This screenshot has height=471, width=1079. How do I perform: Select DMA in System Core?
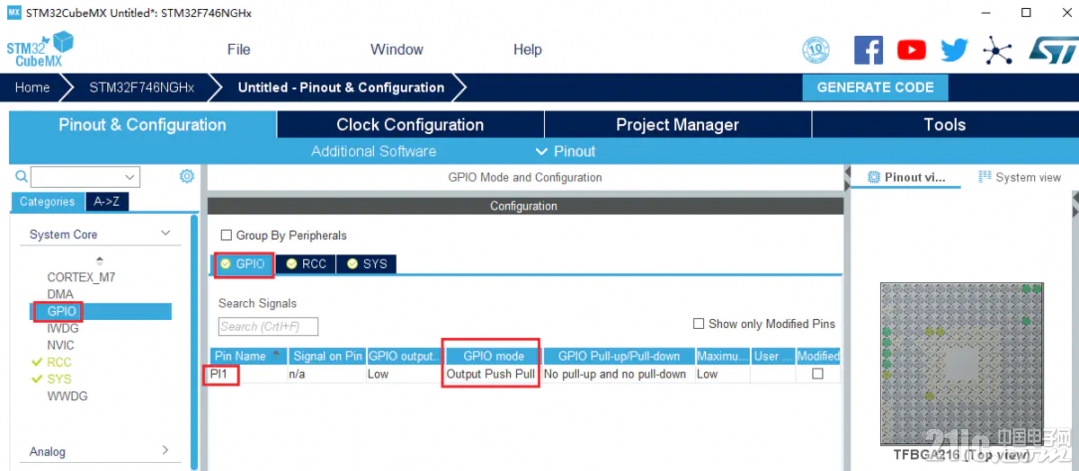tap(61, 294)
